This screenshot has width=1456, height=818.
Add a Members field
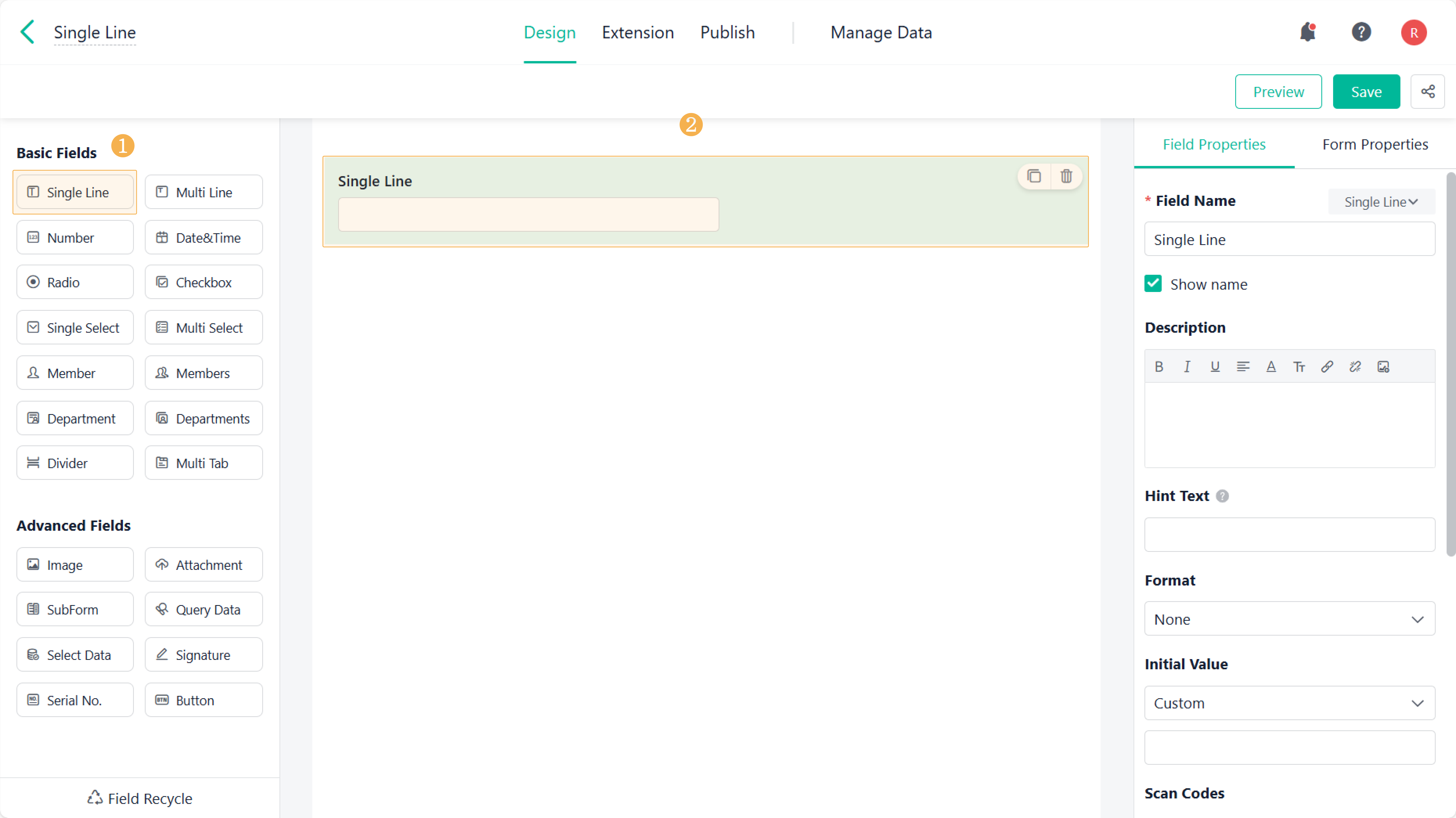point(204,373)
